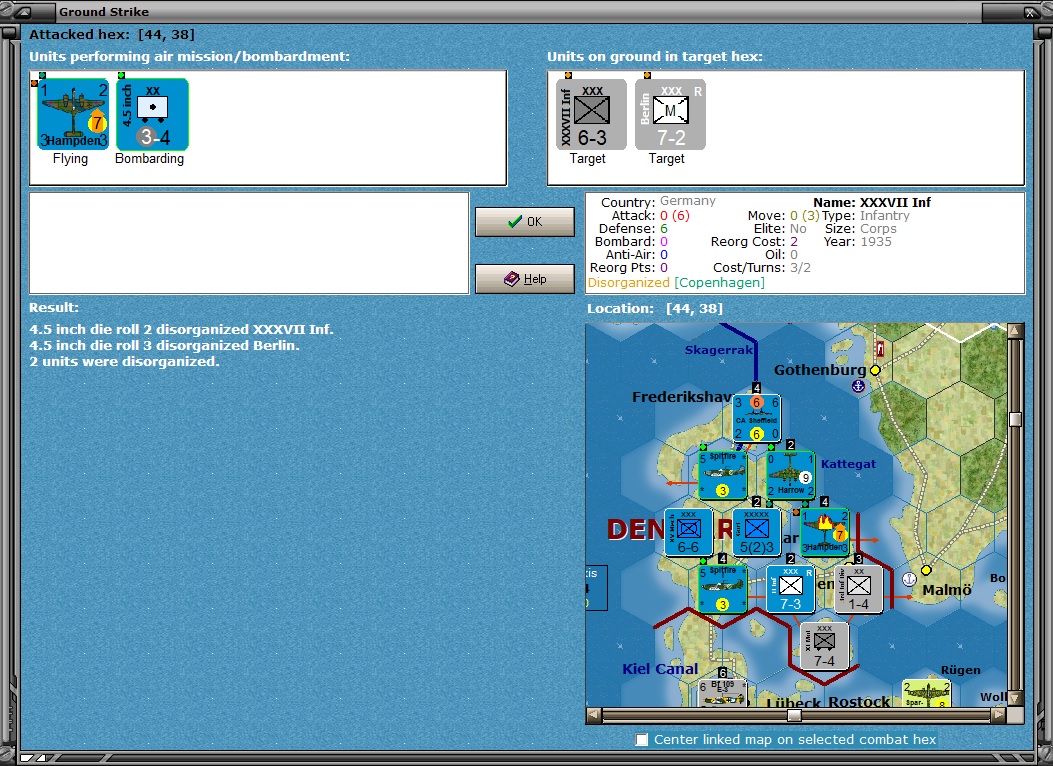Click the 7-4 XI Mot unit on map
Screen dimensions: 1053x766
pos(824,647)
